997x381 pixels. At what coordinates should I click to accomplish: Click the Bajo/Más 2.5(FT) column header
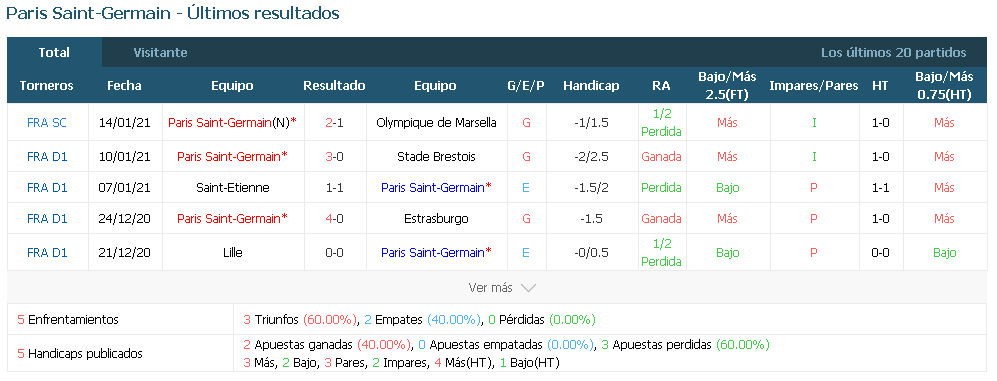[x=727, y=86]
